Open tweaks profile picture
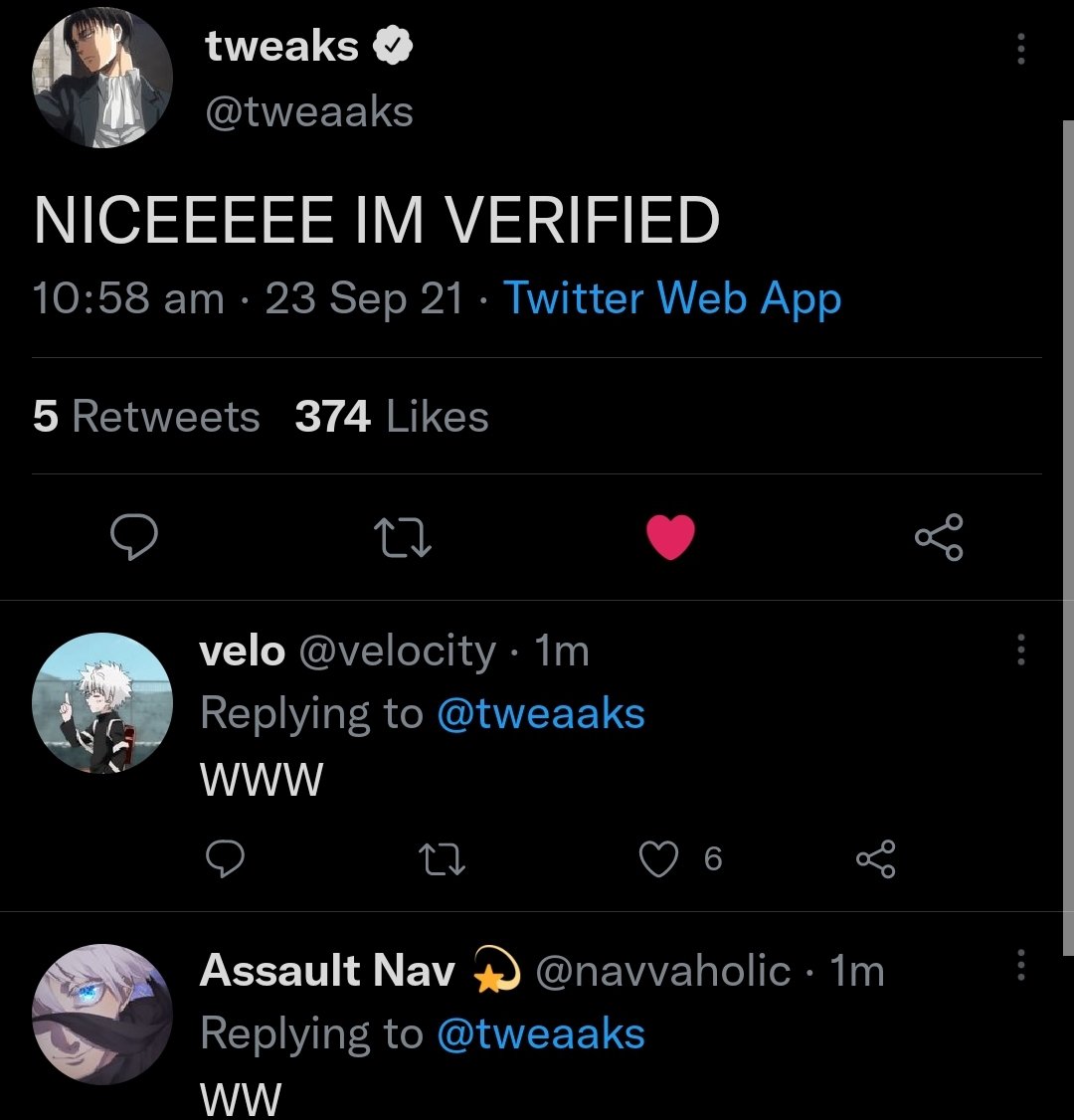Screen dimensions: 1074x1120 coord(102,79)
